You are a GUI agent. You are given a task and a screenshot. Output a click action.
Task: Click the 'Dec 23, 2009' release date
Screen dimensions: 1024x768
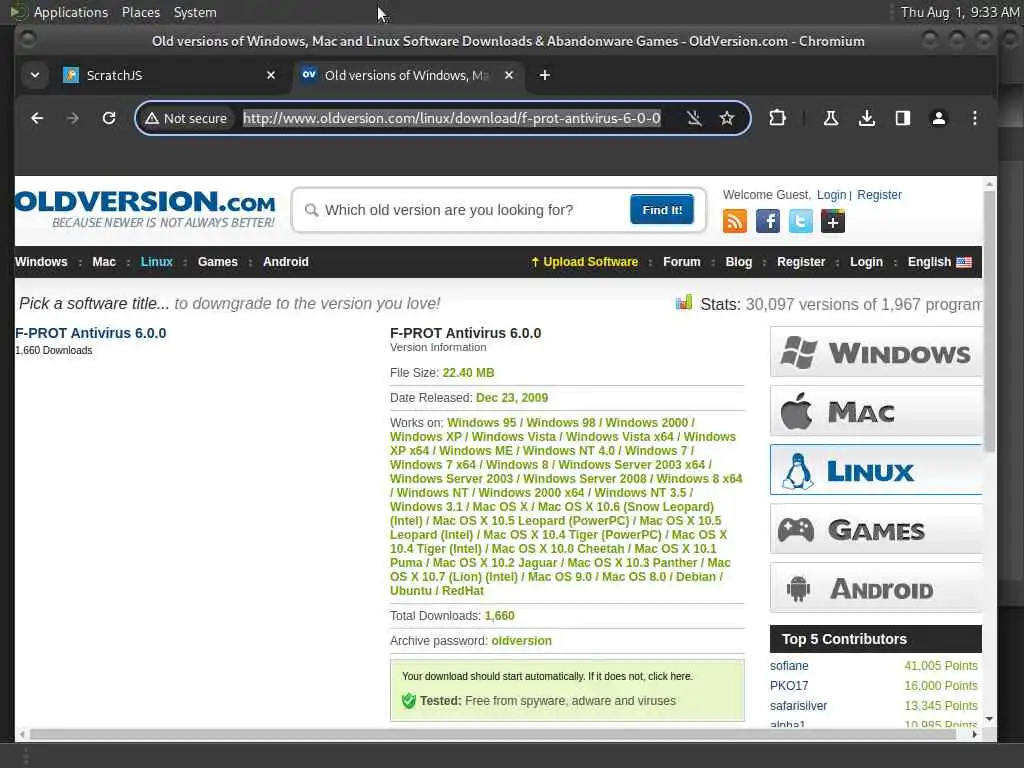click(512, 398)
